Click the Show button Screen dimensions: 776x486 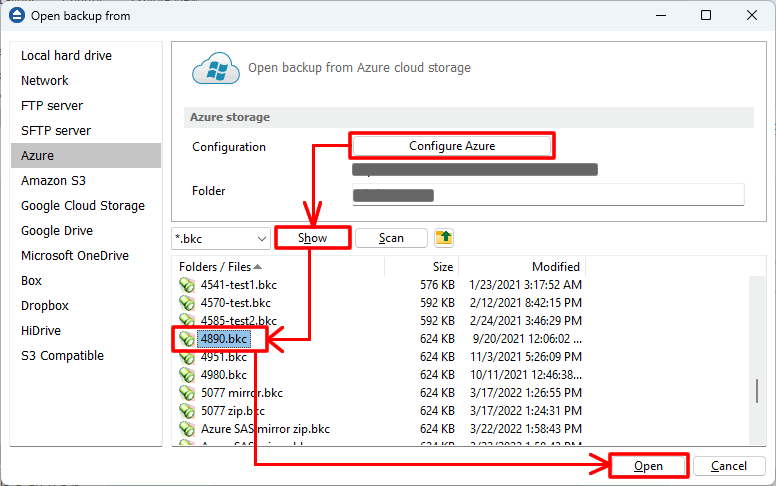pos(312,238)
